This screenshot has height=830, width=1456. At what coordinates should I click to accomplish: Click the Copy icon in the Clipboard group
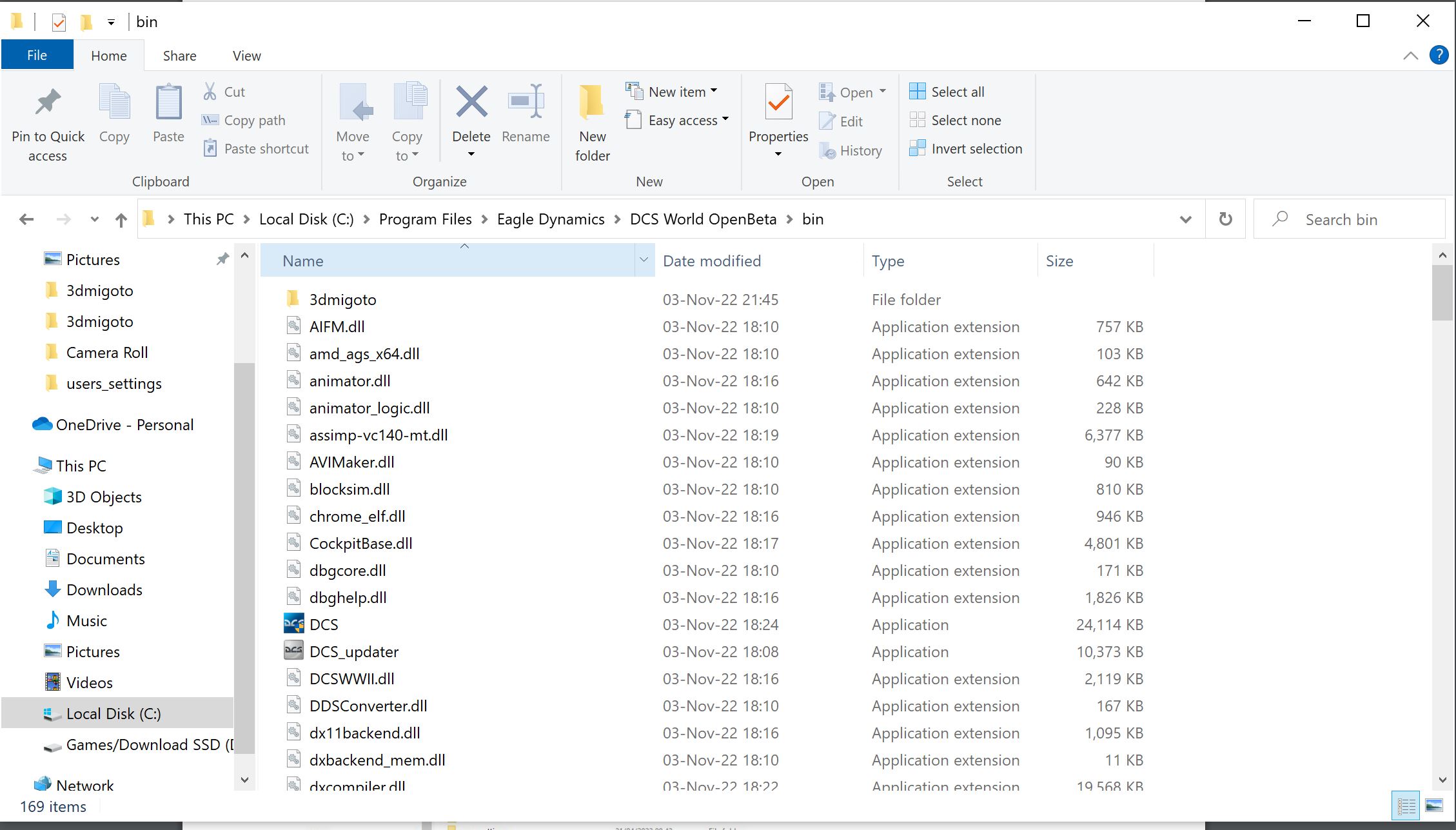(114, 102)
